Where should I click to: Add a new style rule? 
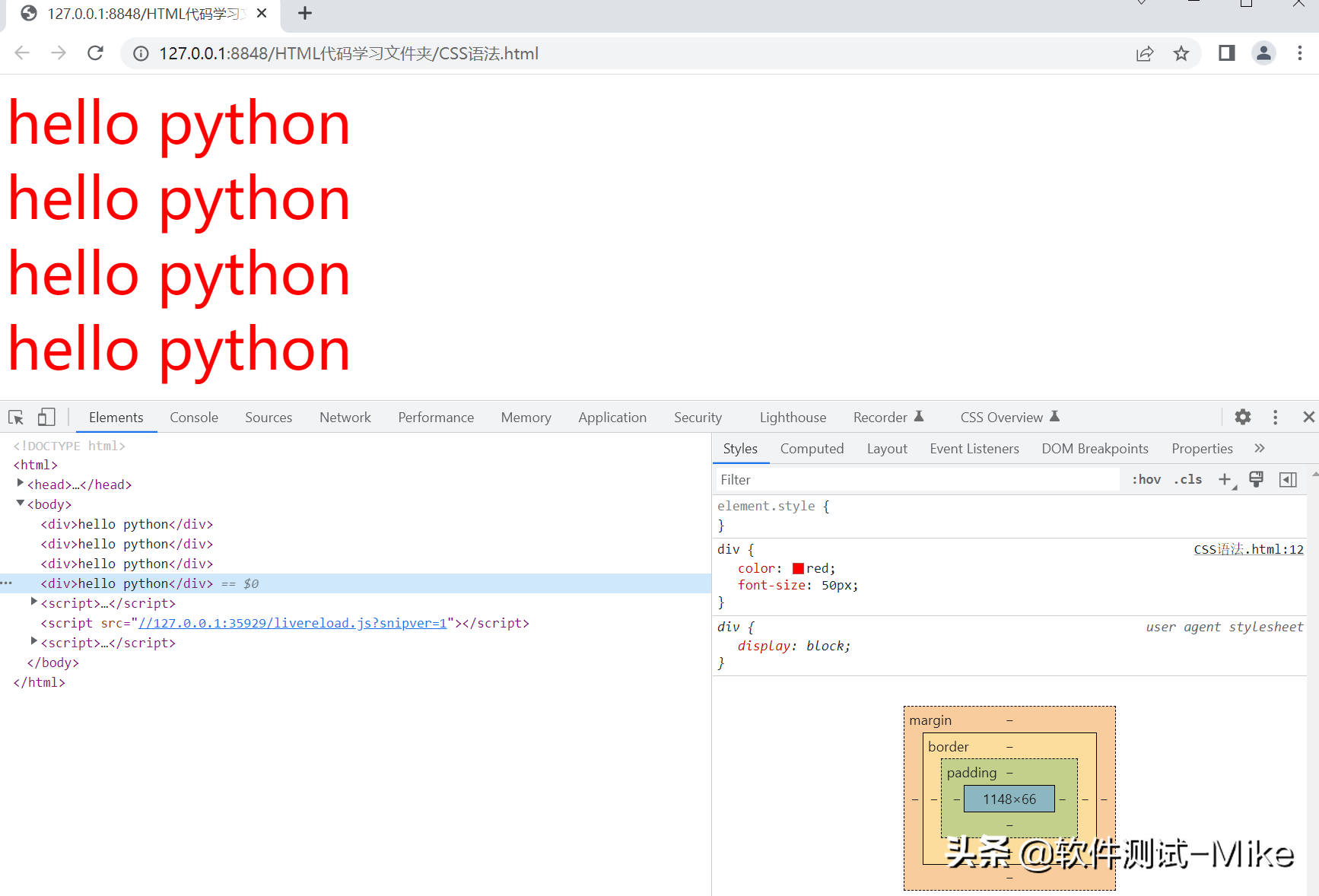point(1225,480)
